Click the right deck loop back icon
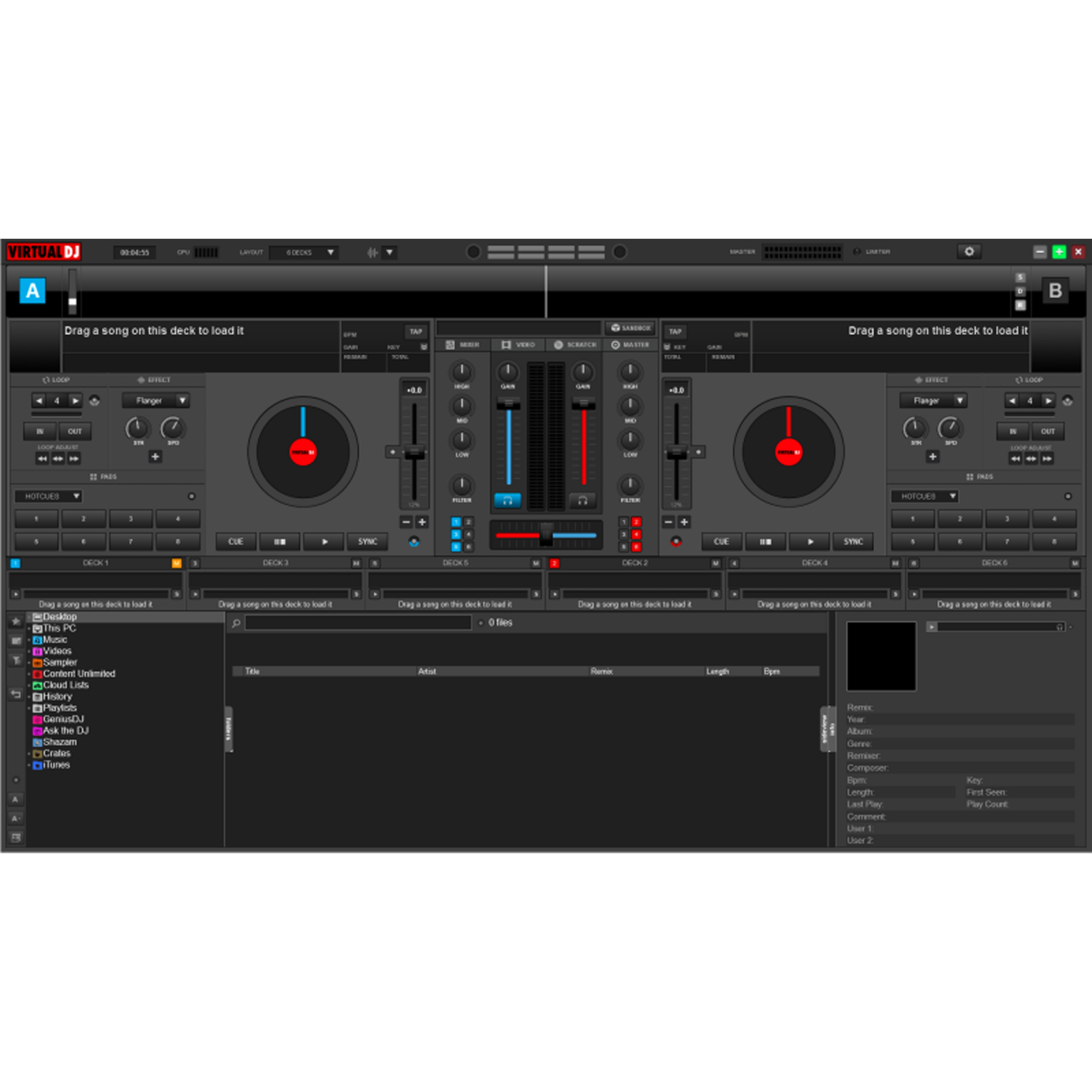1092x1092 pixels. (x=1067, y=401)
